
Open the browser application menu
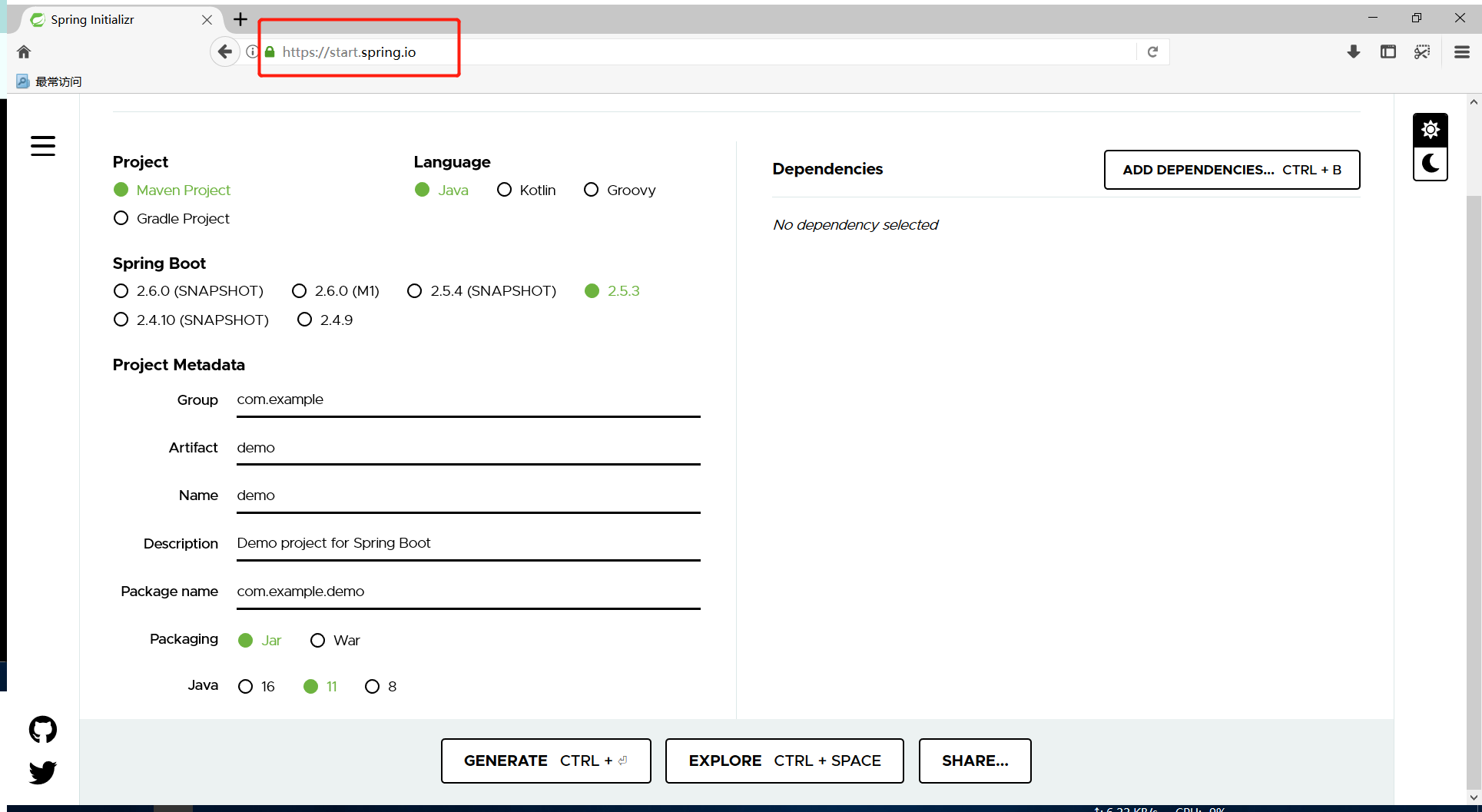pyautogui.click(x=1462, y=51)
